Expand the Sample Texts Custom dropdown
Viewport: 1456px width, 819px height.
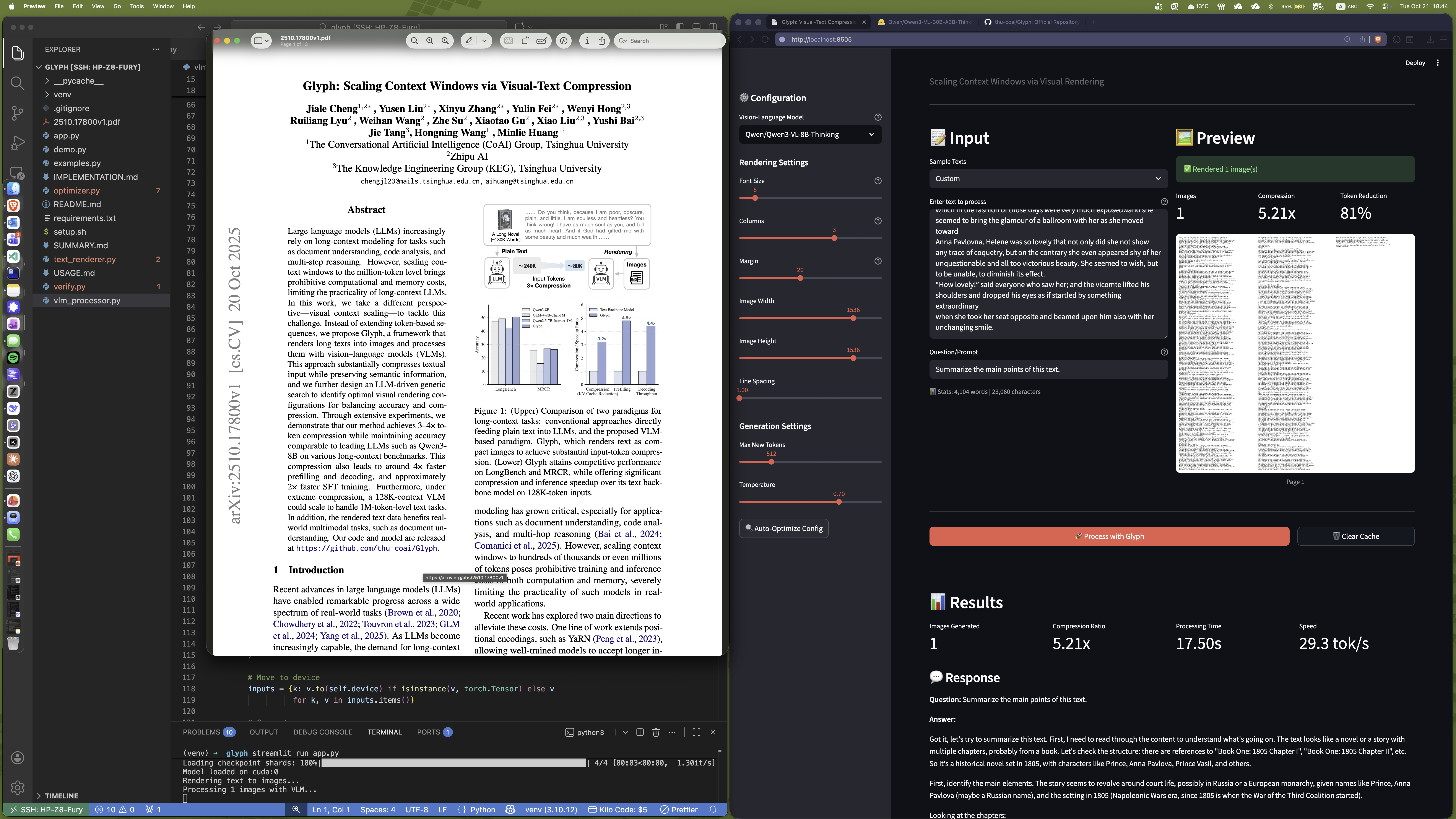(x=1048, y=179)
